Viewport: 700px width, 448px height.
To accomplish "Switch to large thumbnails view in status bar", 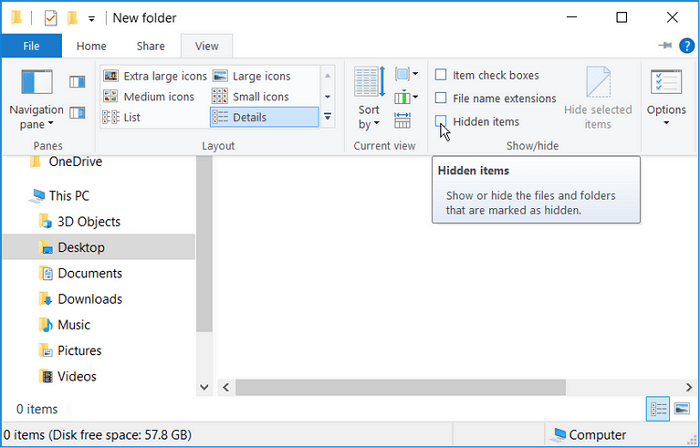I will pos(681,408).
